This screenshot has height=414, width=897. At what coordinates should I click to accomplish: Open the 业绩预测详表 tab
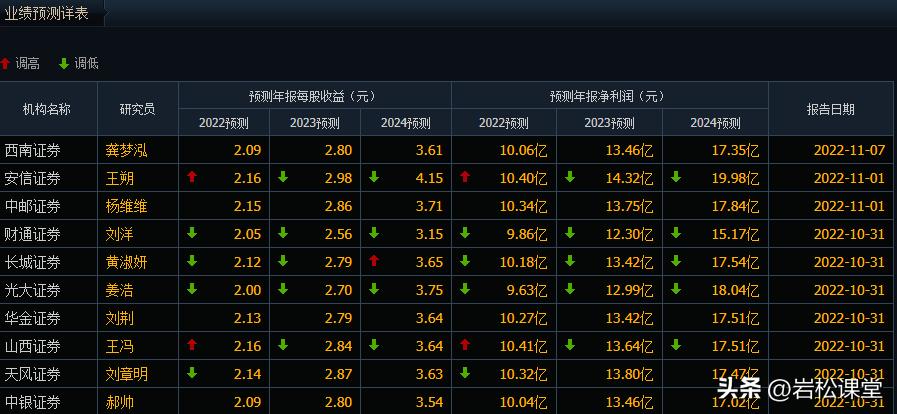(x=46, y=14)
